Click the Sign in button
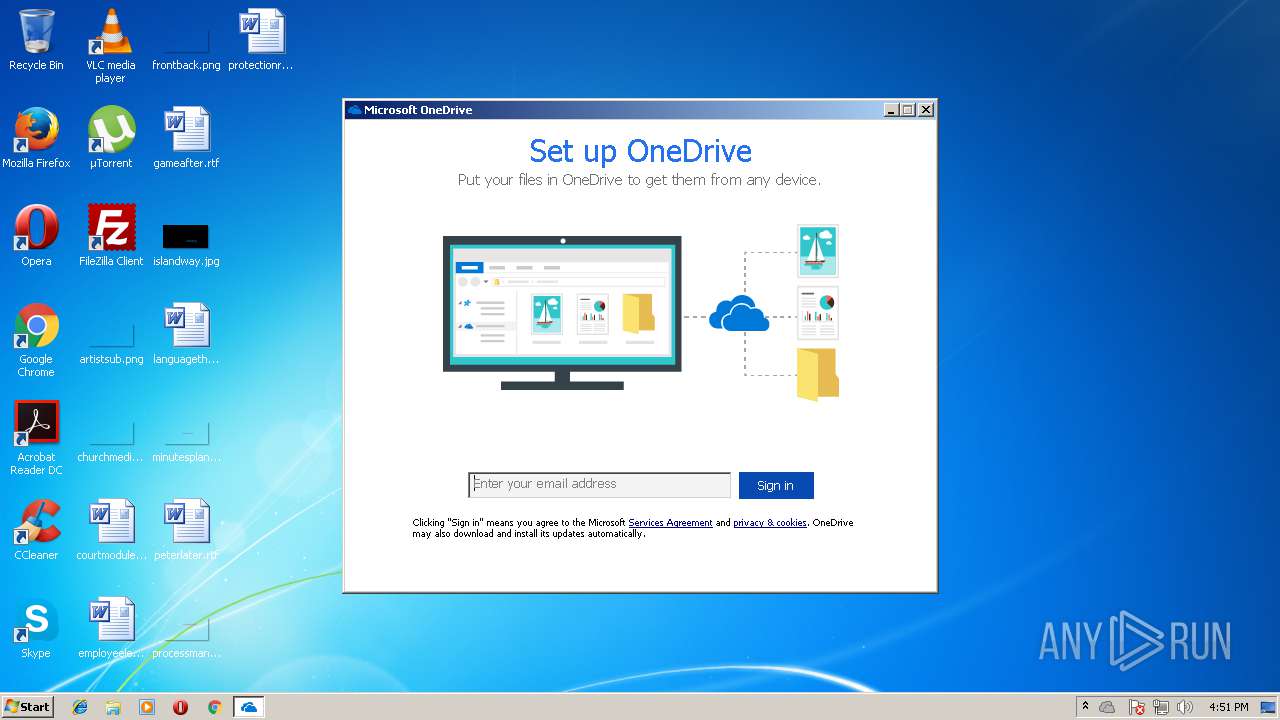1280x720 pixels. pyautogui.click(x=776, y=485)
